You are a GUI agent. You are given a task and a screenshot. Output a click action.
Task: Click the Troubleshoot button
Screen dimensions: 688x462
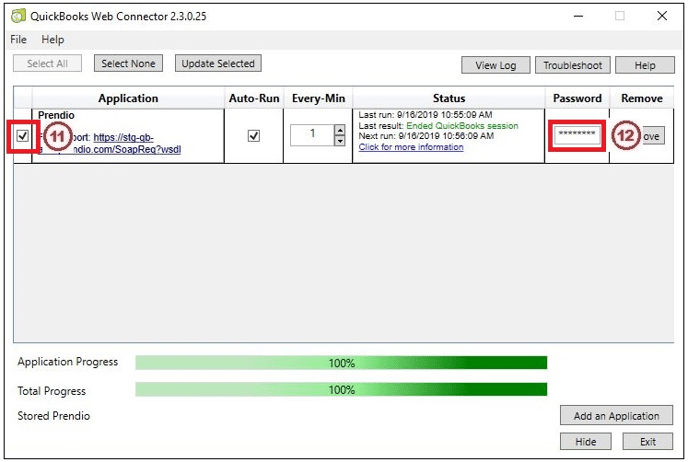click(573, 65)
